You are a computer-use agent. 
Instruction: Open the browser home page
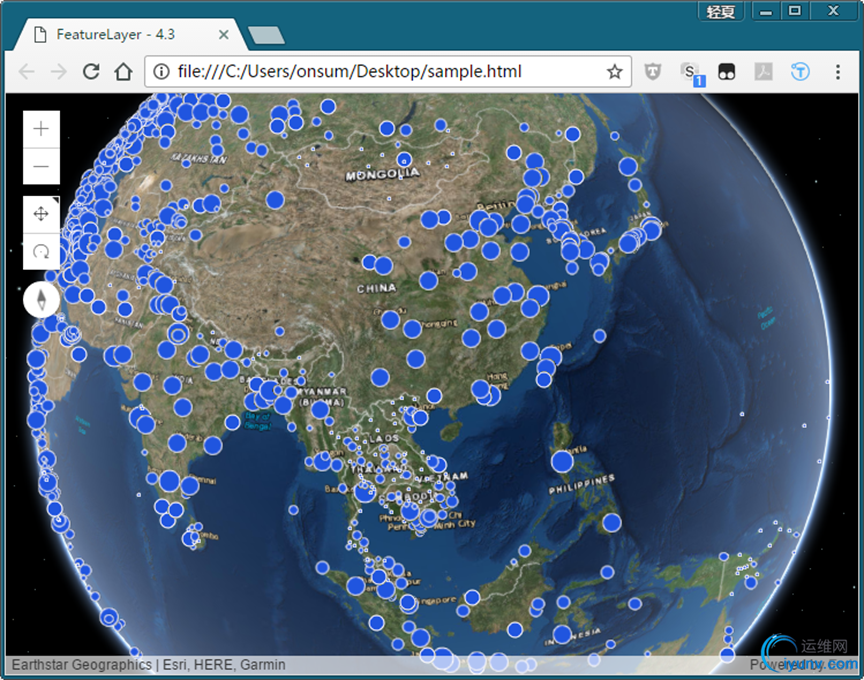[x=123, y=72]
